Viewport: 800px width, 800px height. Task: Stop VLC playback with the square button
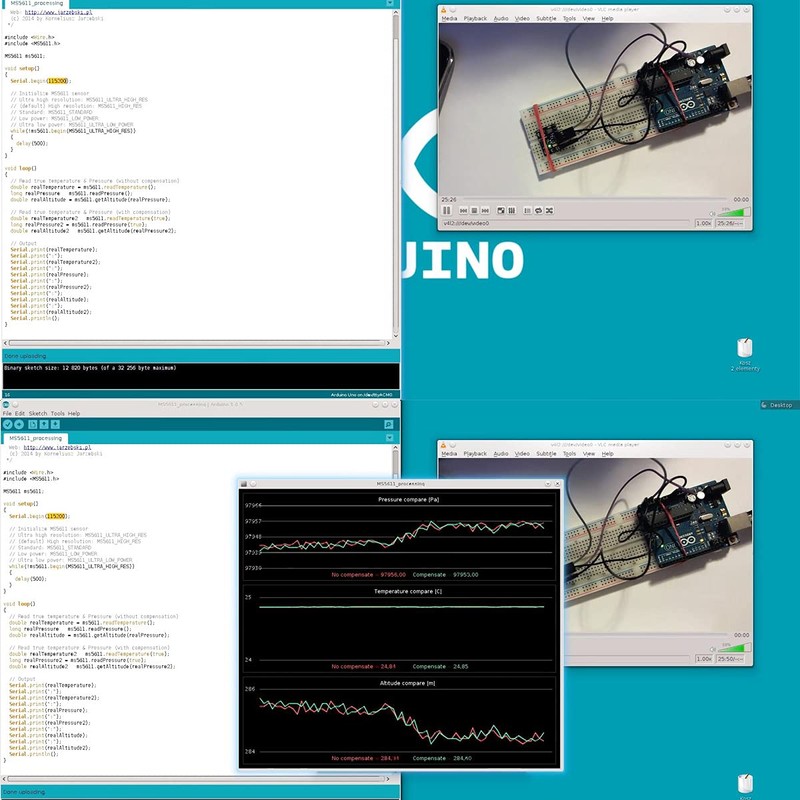pyautogui.click(x=474, y=210)
